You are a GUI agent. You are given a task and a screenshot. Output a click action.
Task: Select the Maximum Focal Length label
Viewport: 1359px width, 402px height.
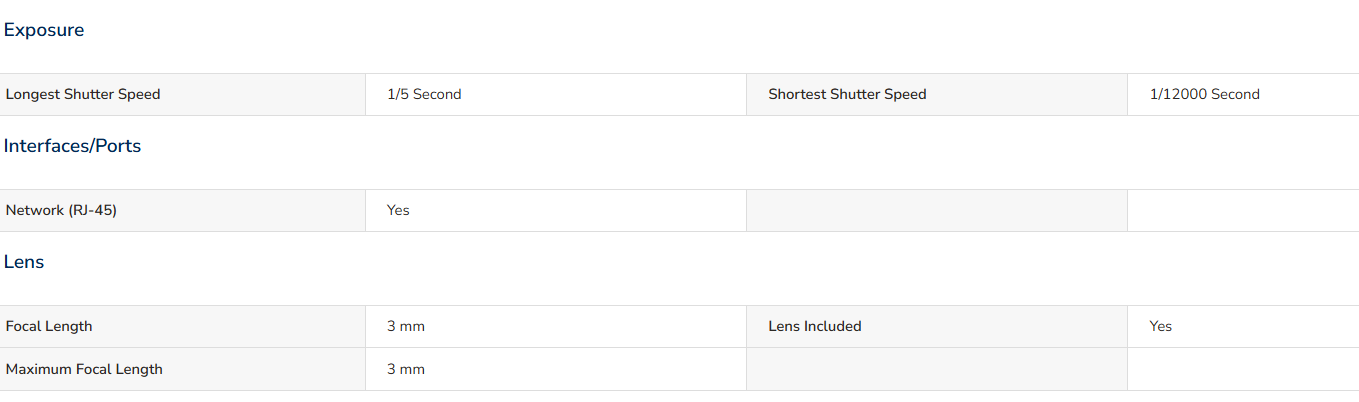[x=84, y=369]
